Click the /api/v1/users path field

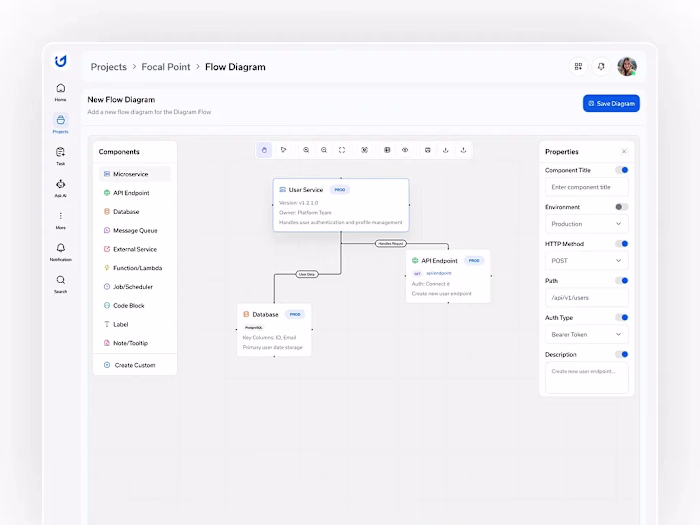(587, 298)
